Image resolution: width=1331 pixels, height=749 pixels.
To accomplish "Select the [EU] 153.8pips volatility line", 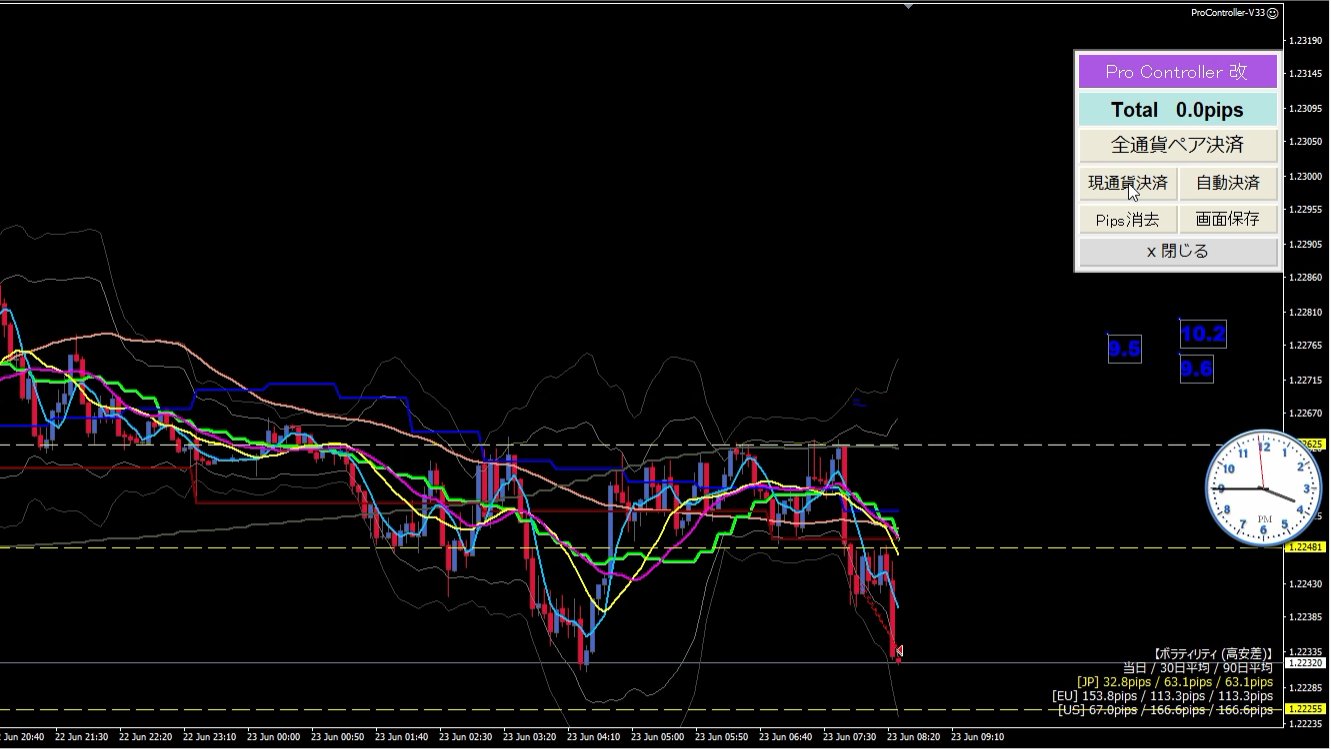I will [x=1162, y=696].
